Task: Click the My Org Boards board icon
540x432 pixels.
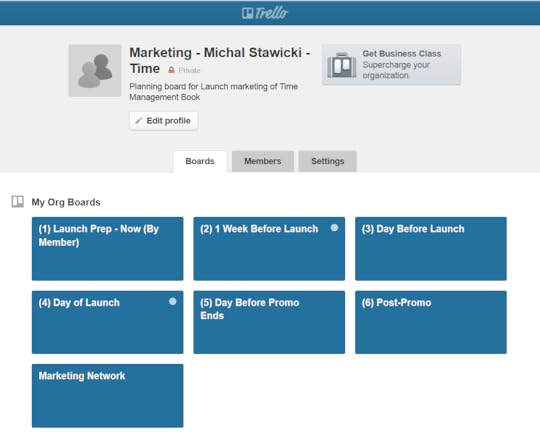Action: coord(18,202)
